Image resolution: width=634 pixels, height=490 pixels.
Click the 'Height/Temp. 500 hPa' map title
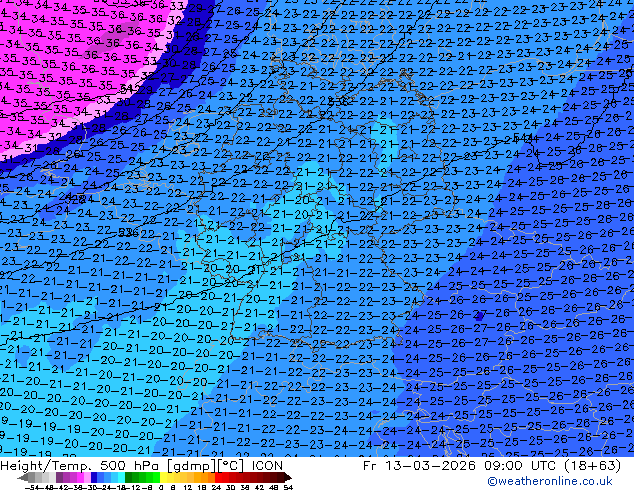[78, 466]
